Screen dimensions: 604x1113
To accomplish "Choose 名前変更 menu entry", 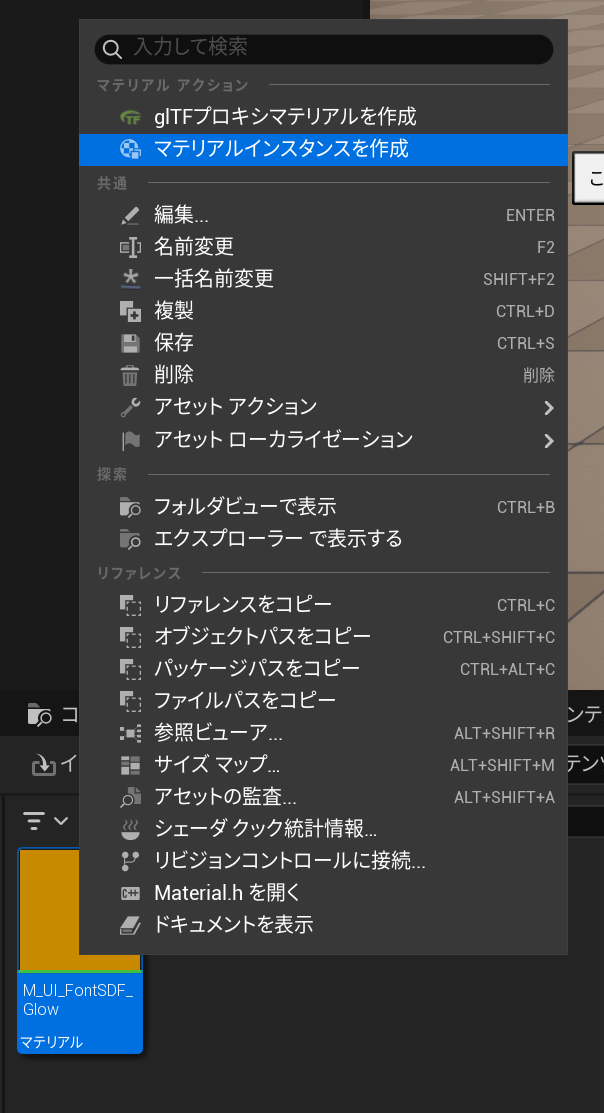I will [x=323, y=247].
